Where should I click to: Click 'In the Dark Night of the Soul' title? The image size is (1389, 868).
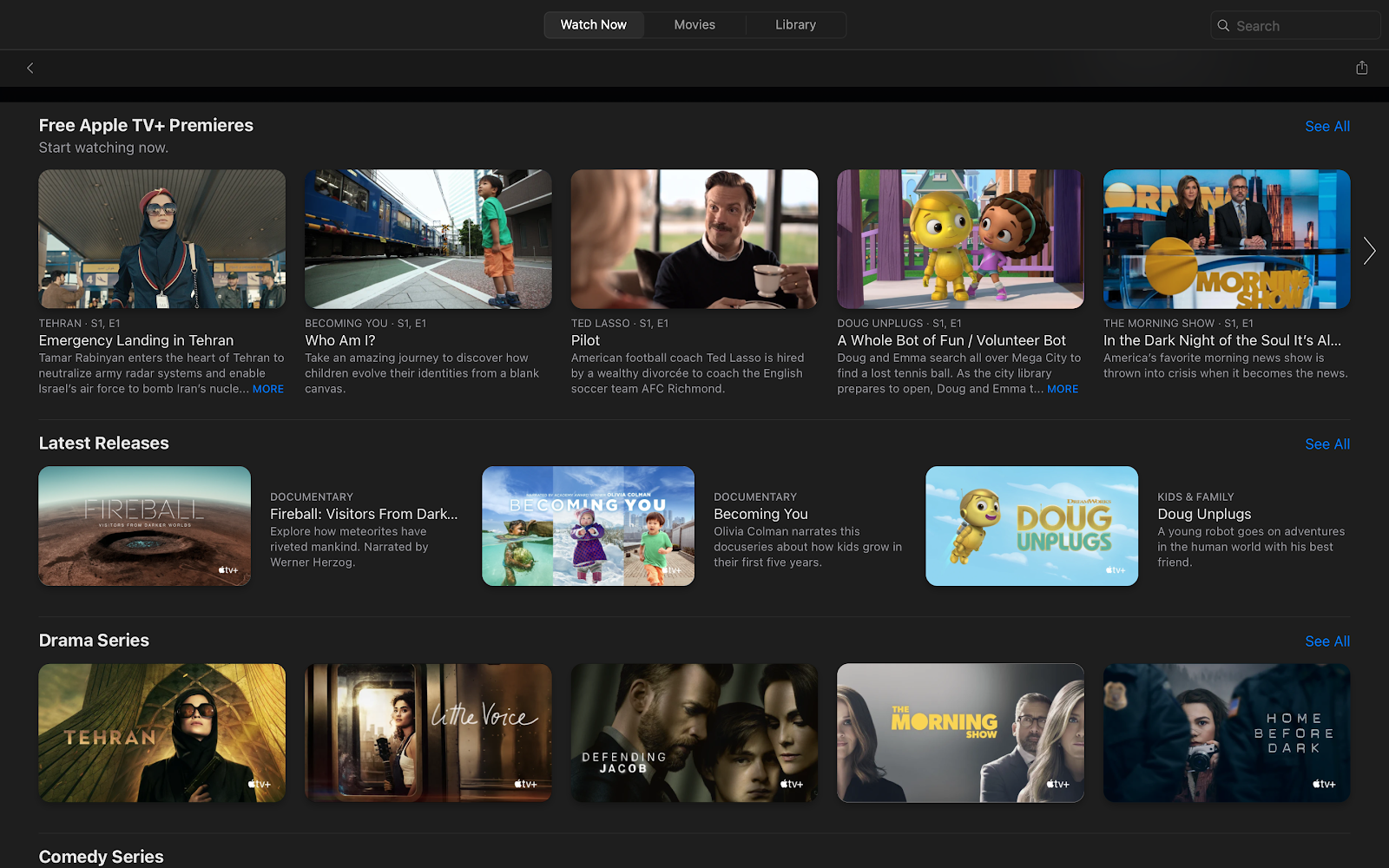click(1222, 340)
